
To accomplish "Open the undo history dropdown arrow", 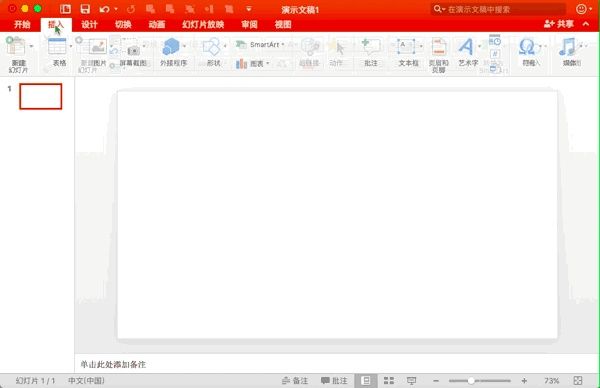I will 116,9.
